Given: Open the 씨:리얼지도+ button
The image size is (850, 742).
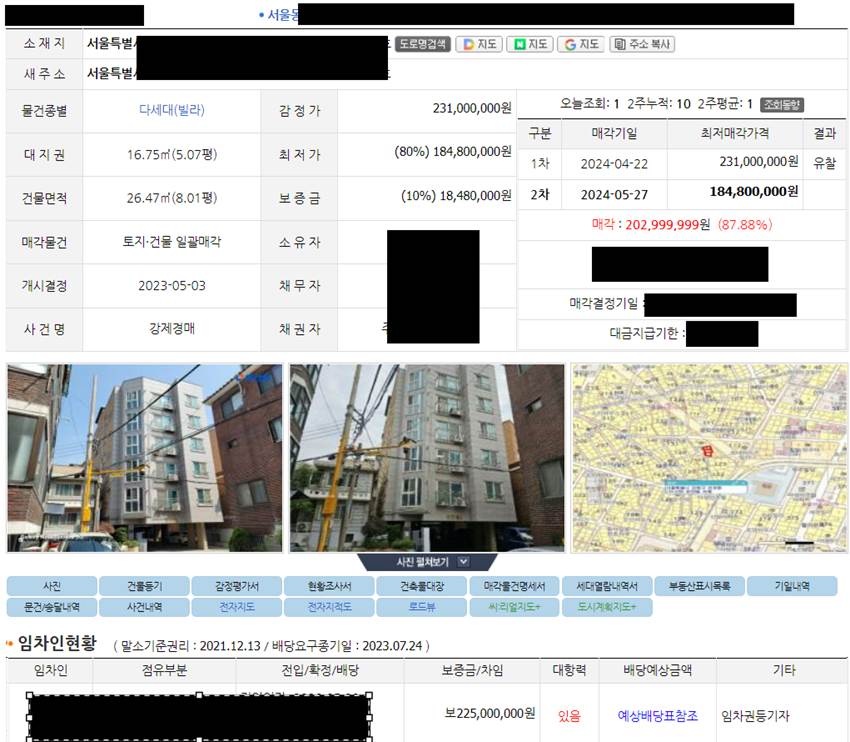Looking at the screenshot, I should 514,607.
